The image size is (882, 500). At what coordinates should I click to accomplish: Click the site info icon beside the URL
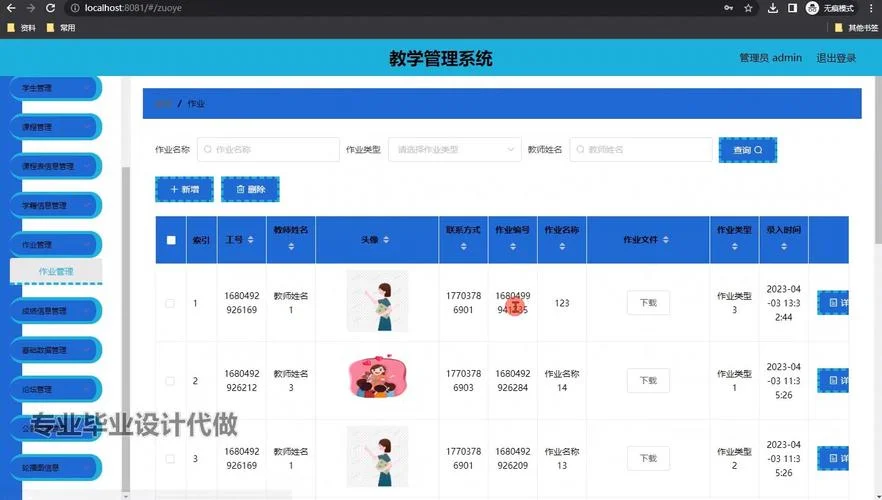pos(74,8)
